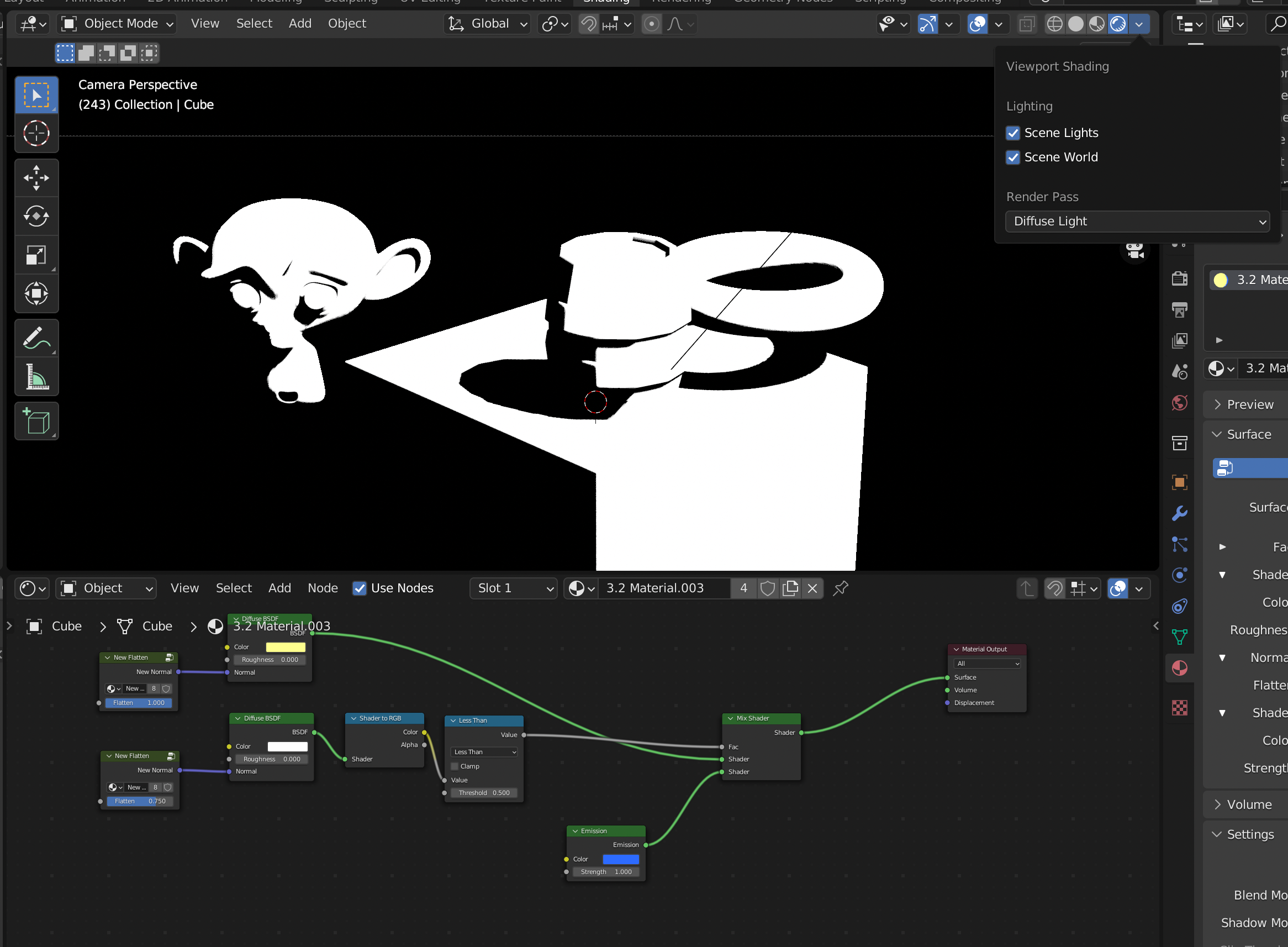This screenshot has width=1288, height=947.
Task: Open the 3D viewport Select menu
Action: point(255,24)
